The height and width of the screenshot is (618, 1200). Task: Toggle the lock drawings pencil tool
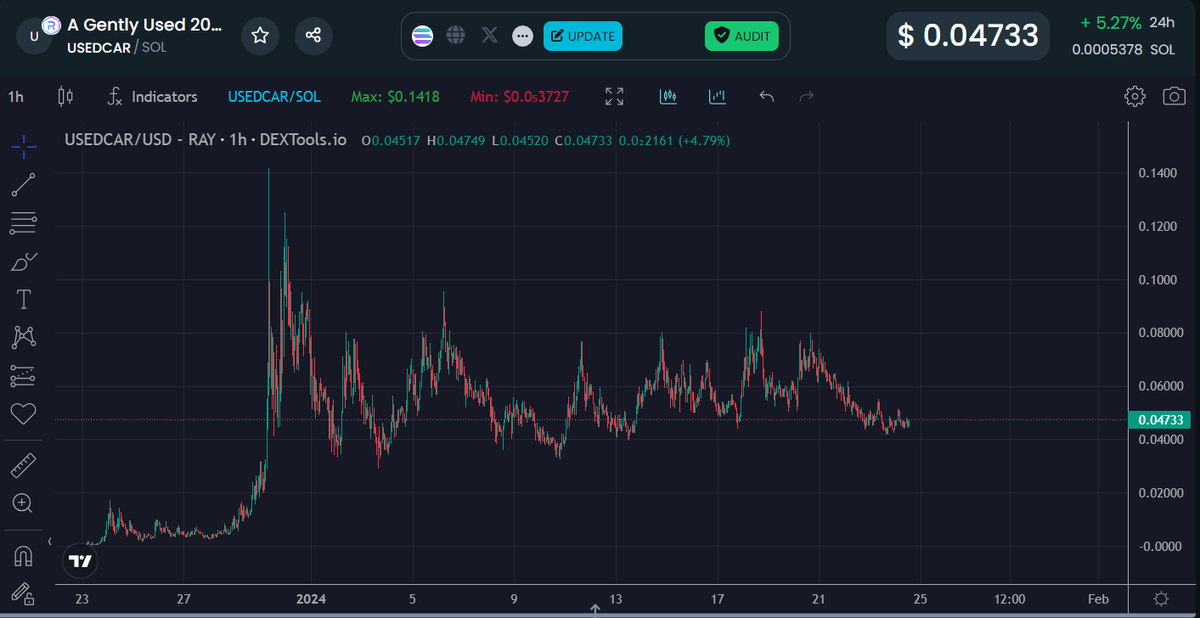tap(24, 594)
